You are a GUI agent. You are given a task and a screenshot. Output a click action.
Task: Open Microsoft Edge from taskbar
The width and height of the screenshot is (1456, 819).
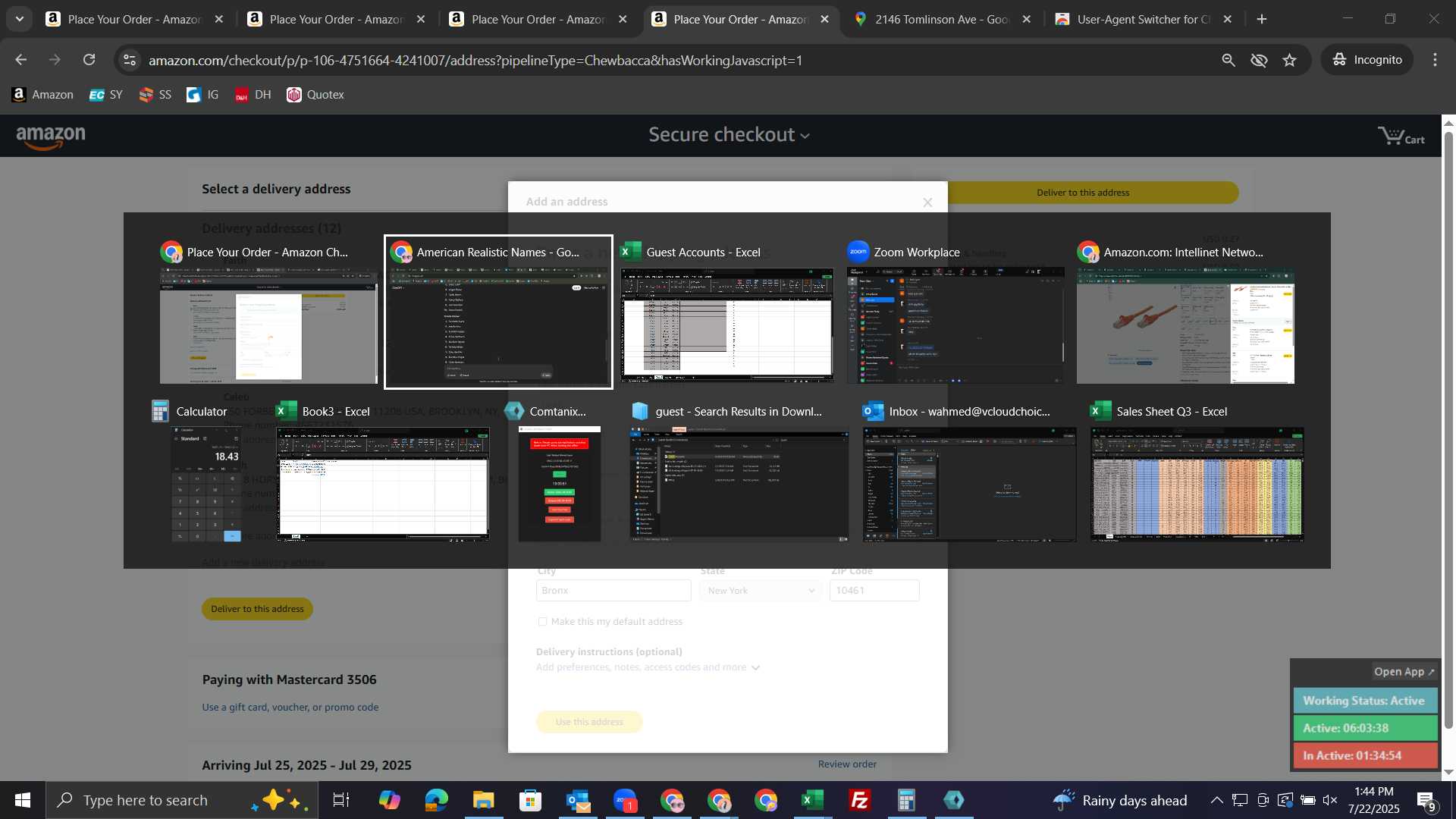437,800
